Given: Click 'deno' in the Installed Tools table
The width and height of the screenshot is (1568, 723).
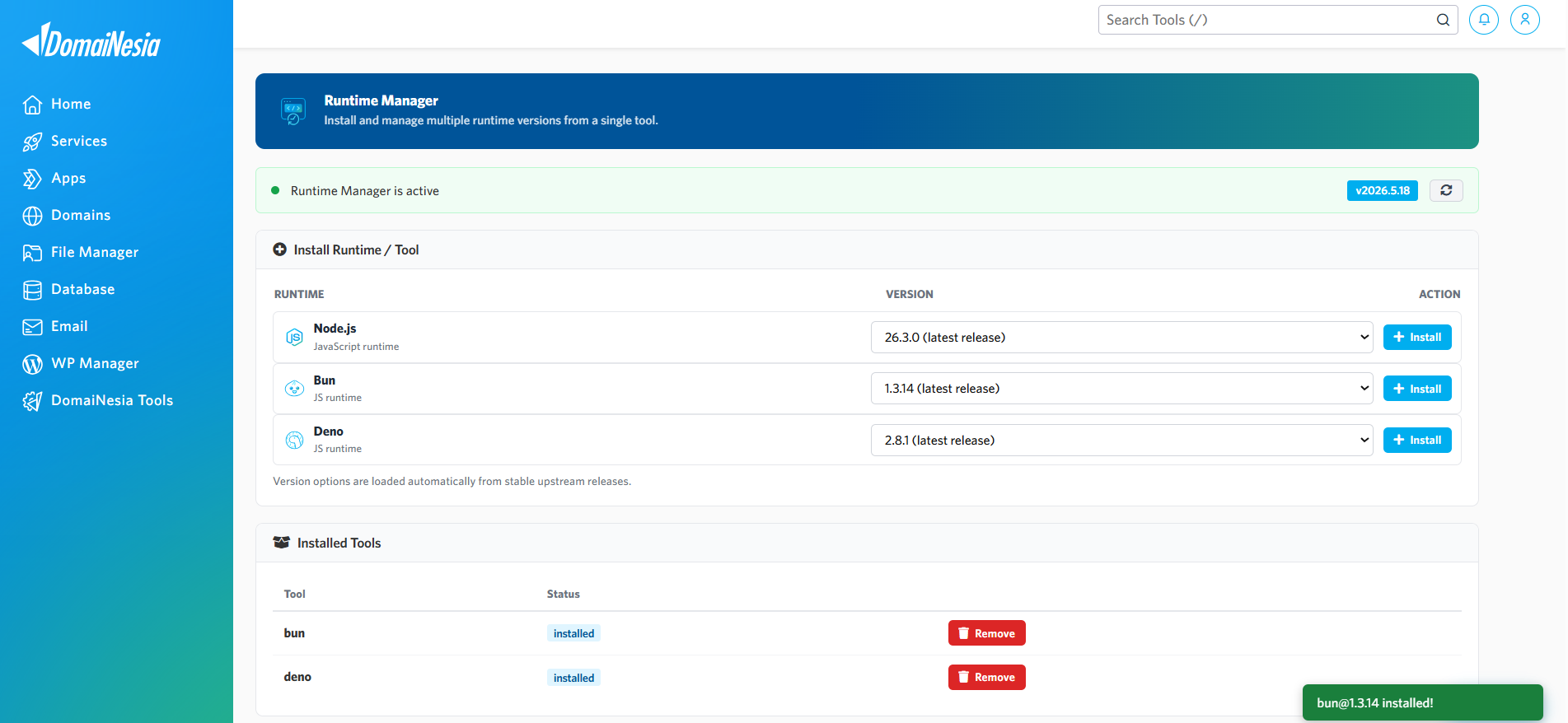Looking at the screenshot, I should [297, 677].
